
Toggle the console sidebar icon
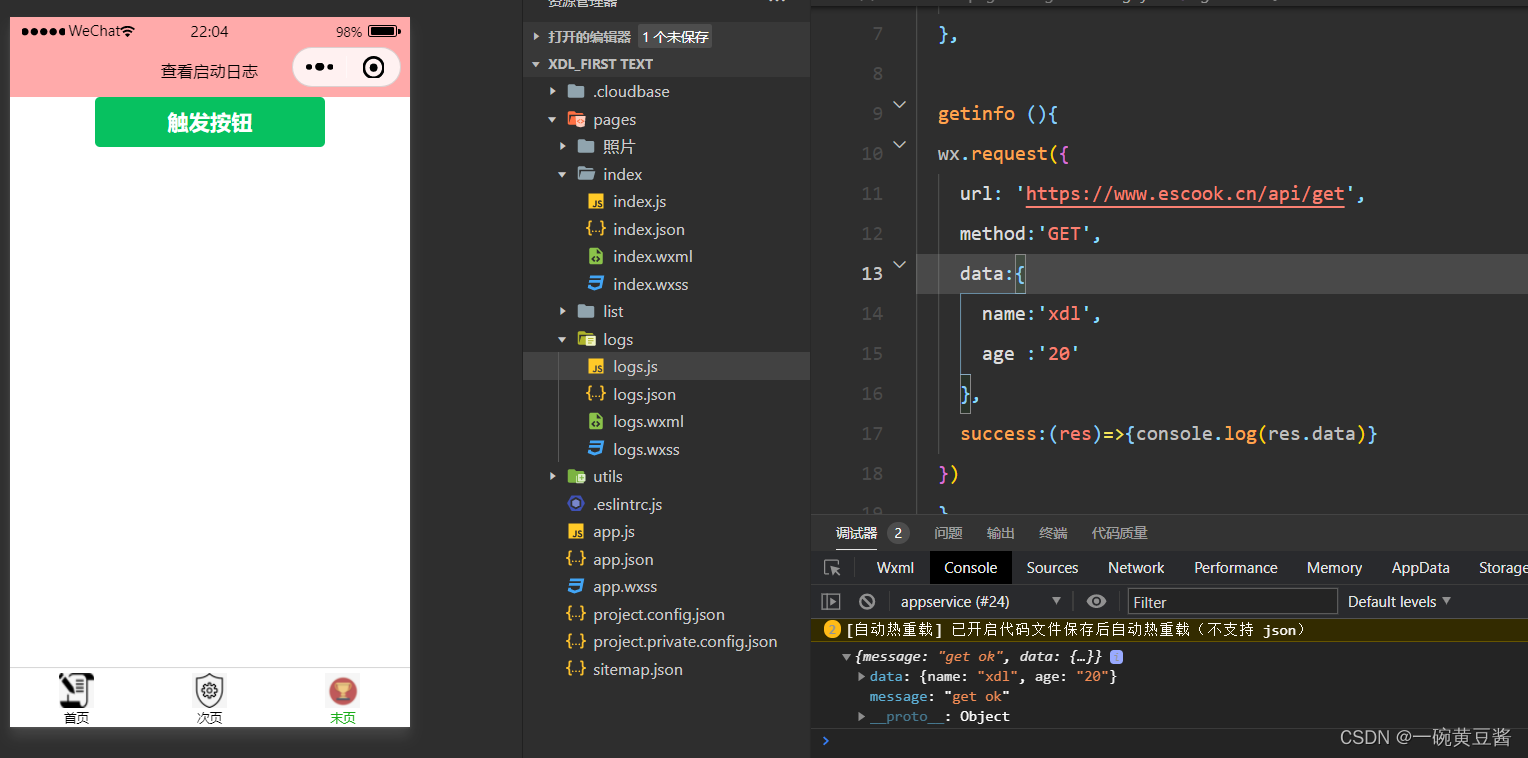coord(831,601)
